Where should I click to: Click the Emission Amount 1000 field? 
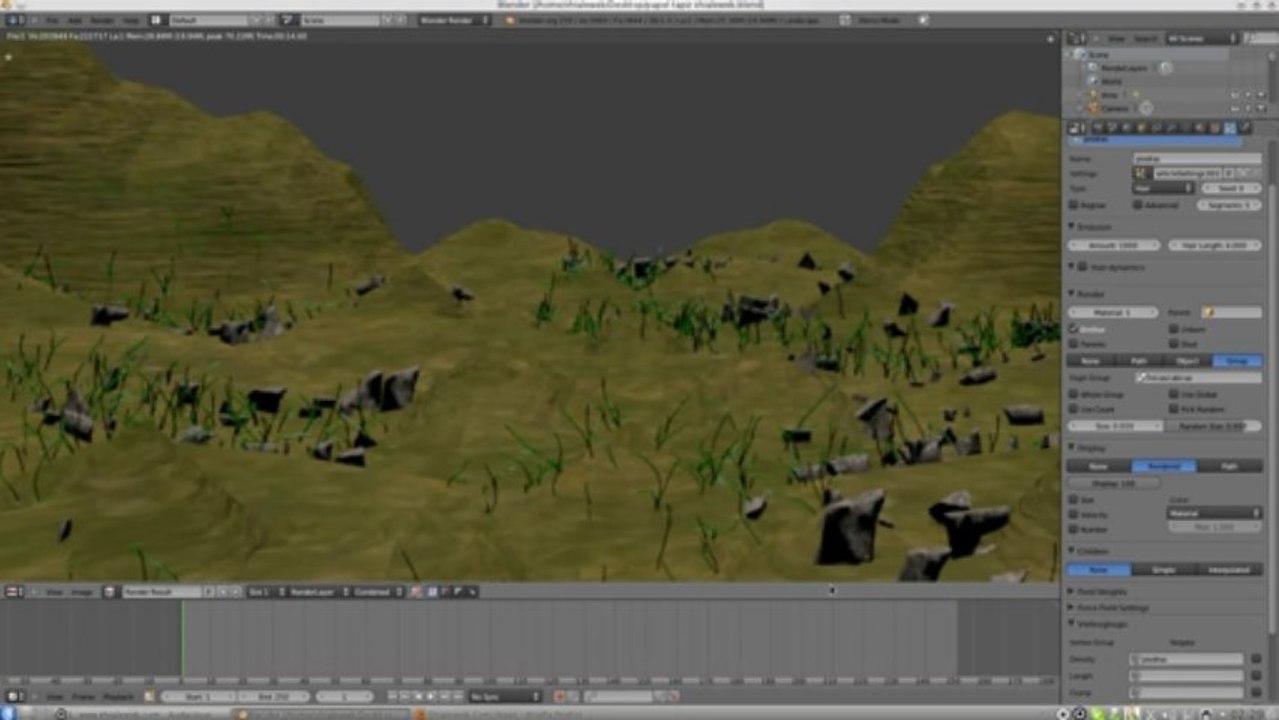point(1114,244)
